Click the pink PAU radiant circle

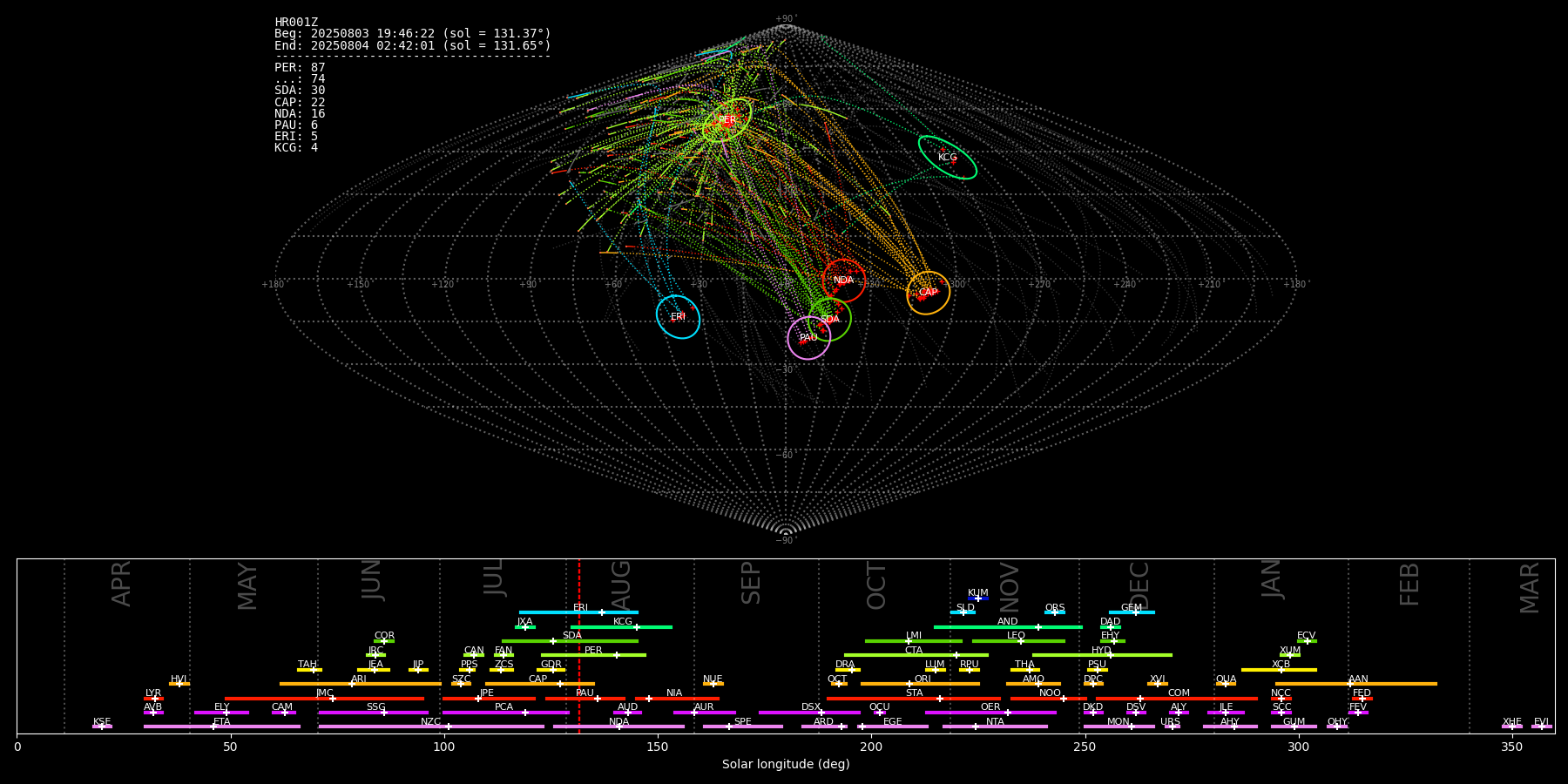tap(808, 337)
